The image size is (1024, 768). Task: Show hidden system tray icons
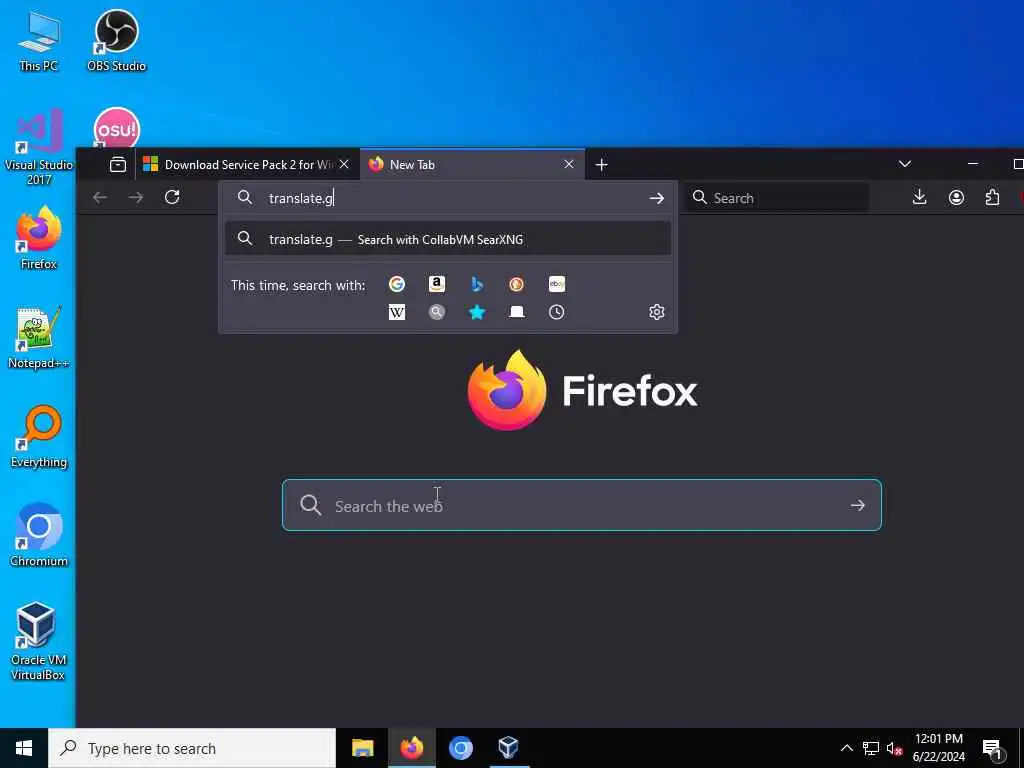[x=846, y=748]
